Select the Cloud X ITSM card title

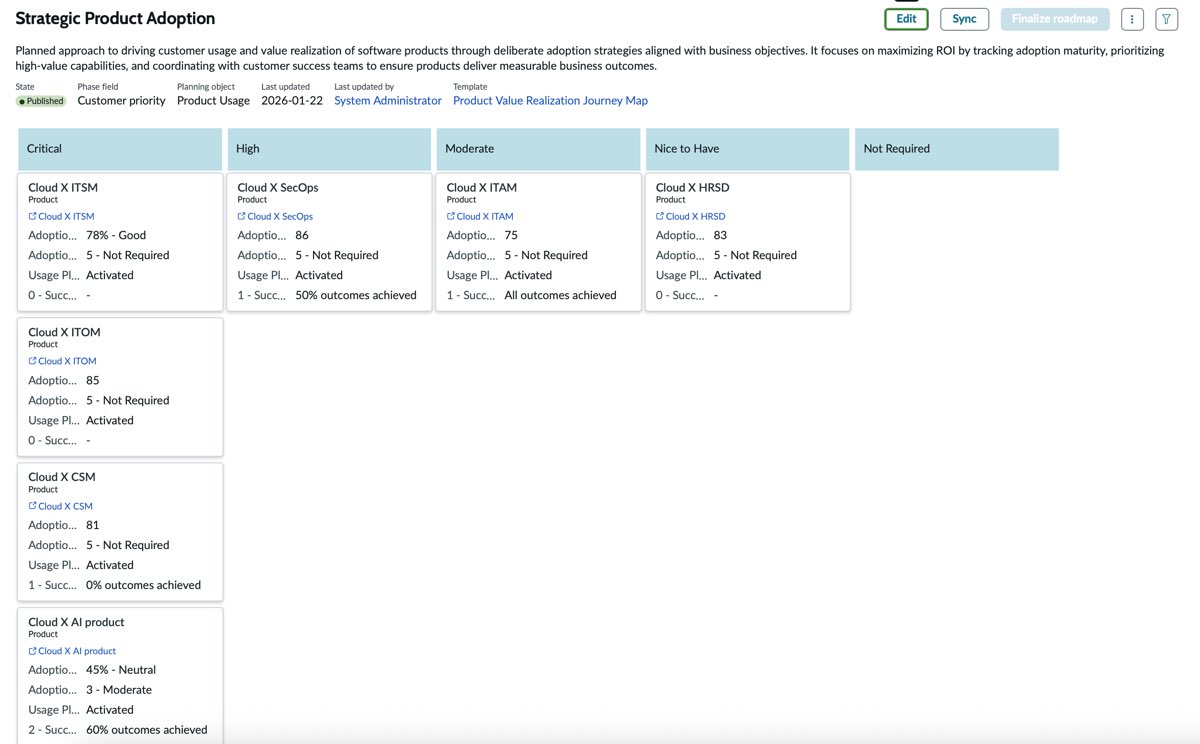(x=63, y=187)
